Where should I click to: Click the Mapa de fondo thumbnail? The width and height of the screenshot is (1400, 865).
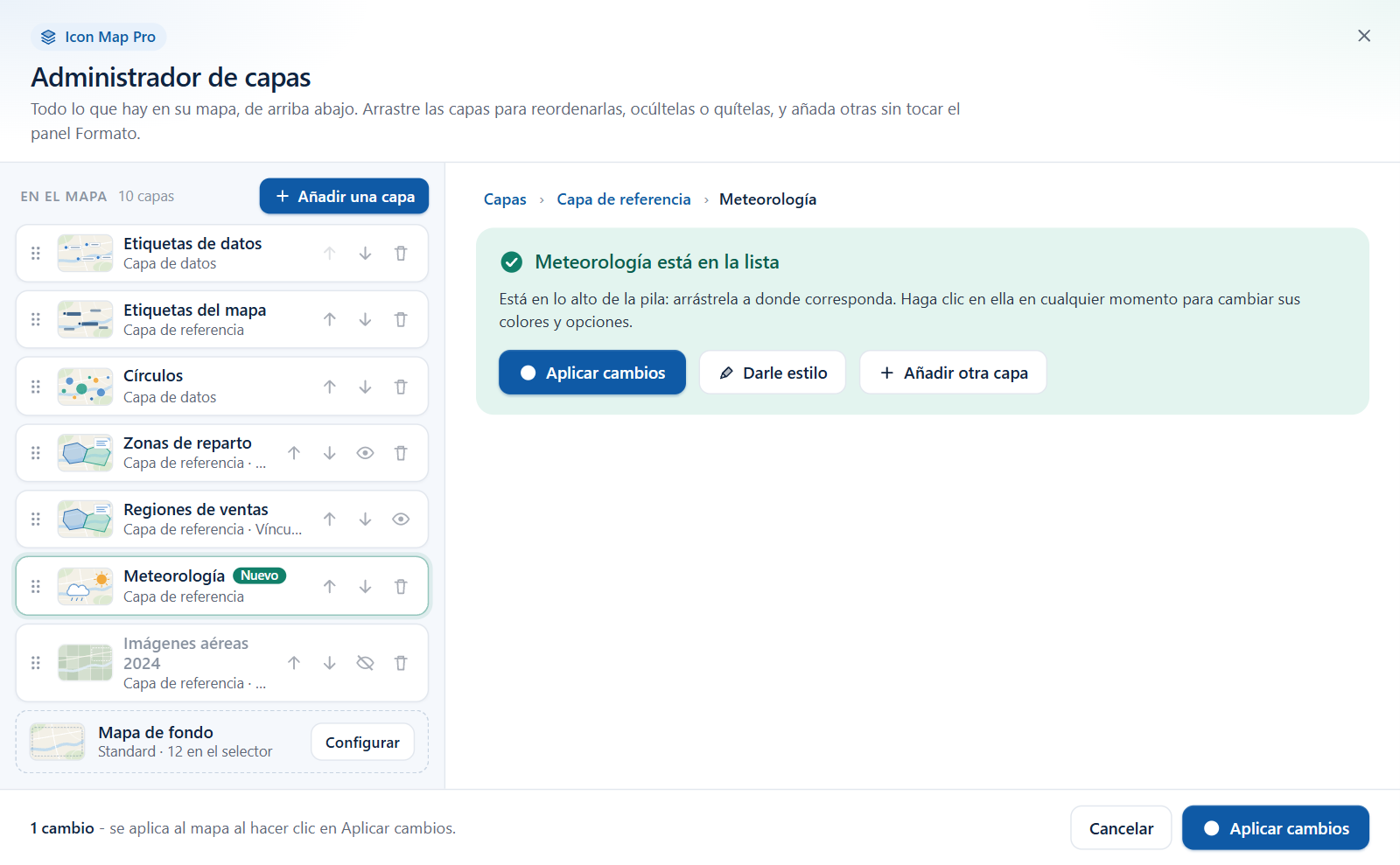58,742
